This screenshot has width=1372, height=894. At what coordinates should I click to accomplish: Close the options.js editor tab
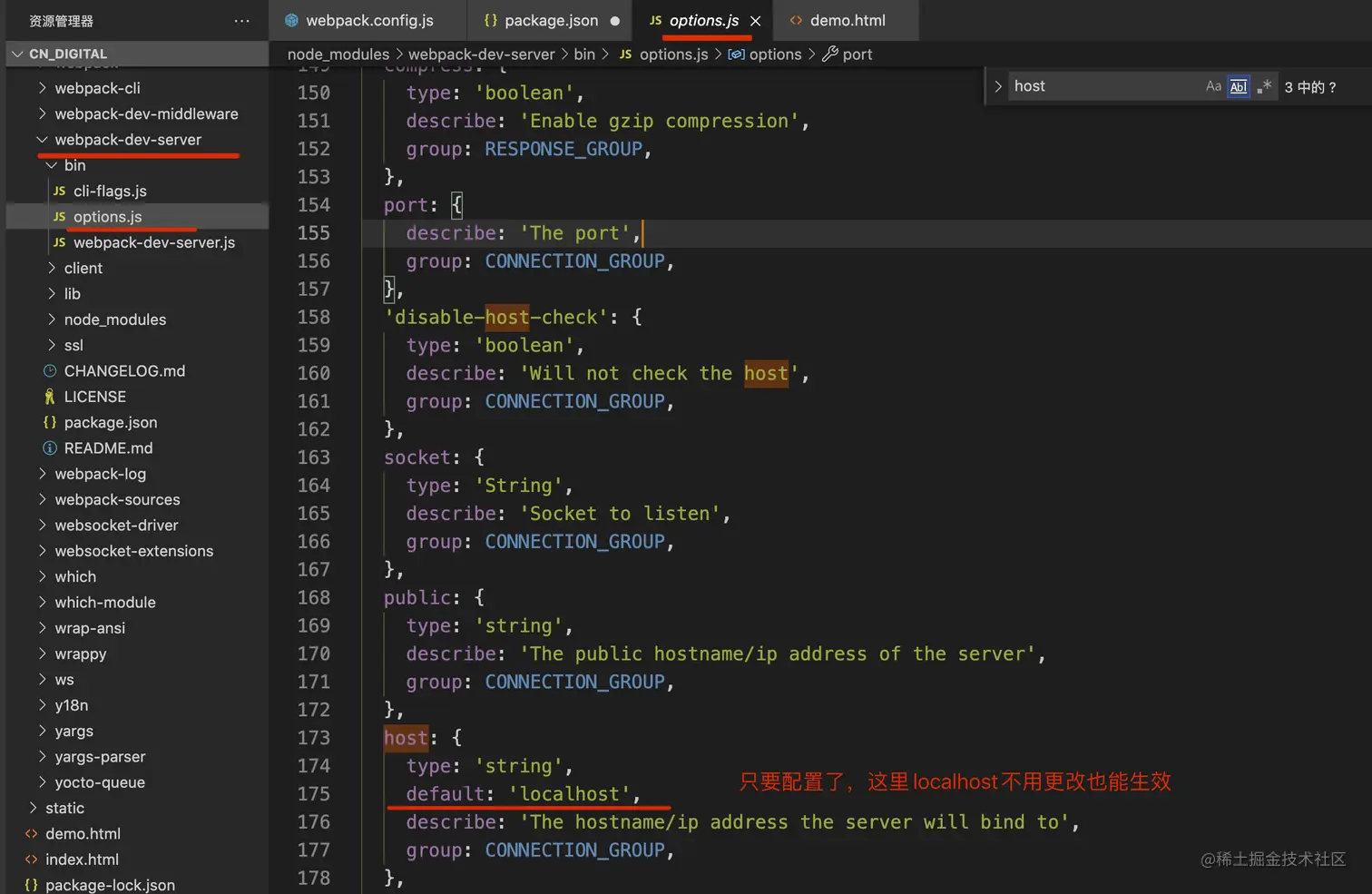pyautogui.click(x=755, y=21)
